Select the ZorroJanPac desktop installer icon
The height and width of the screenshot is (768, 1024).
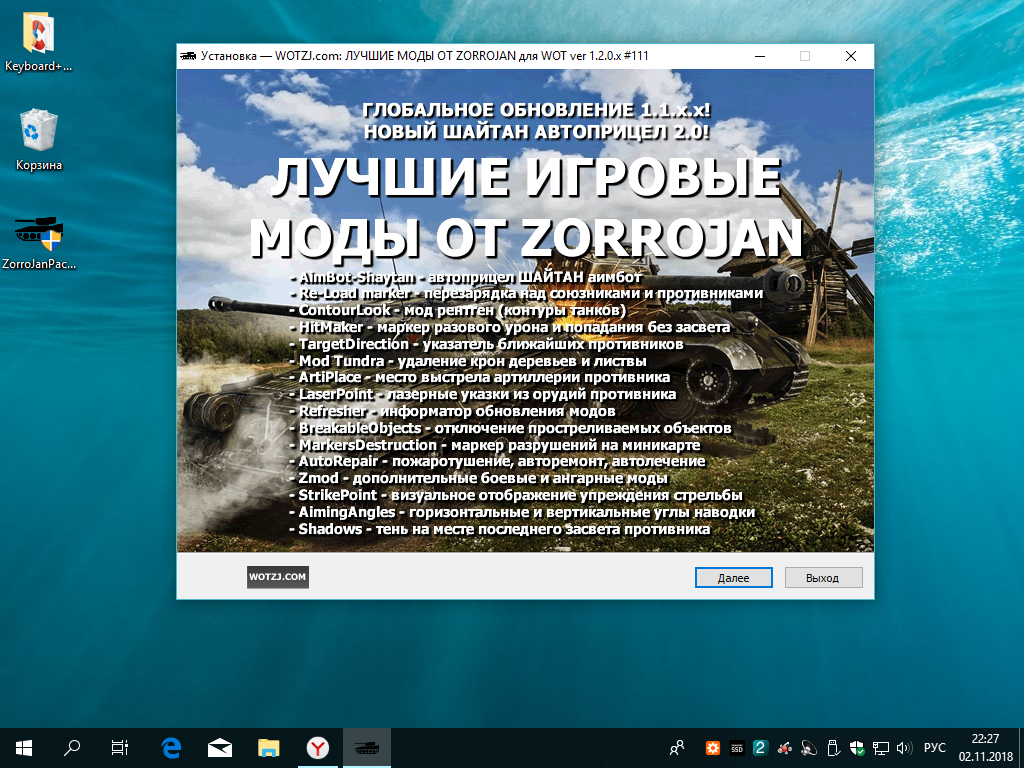coord(39,243)
